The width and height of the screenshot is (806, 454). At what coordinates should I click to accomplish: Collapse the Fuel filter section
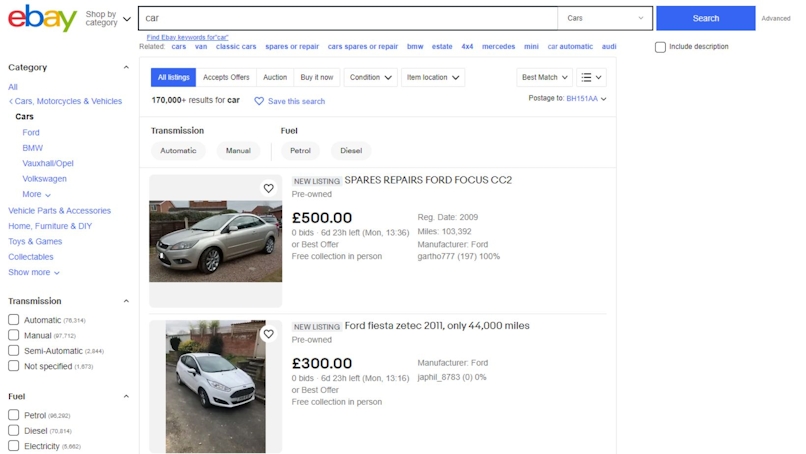126,396
